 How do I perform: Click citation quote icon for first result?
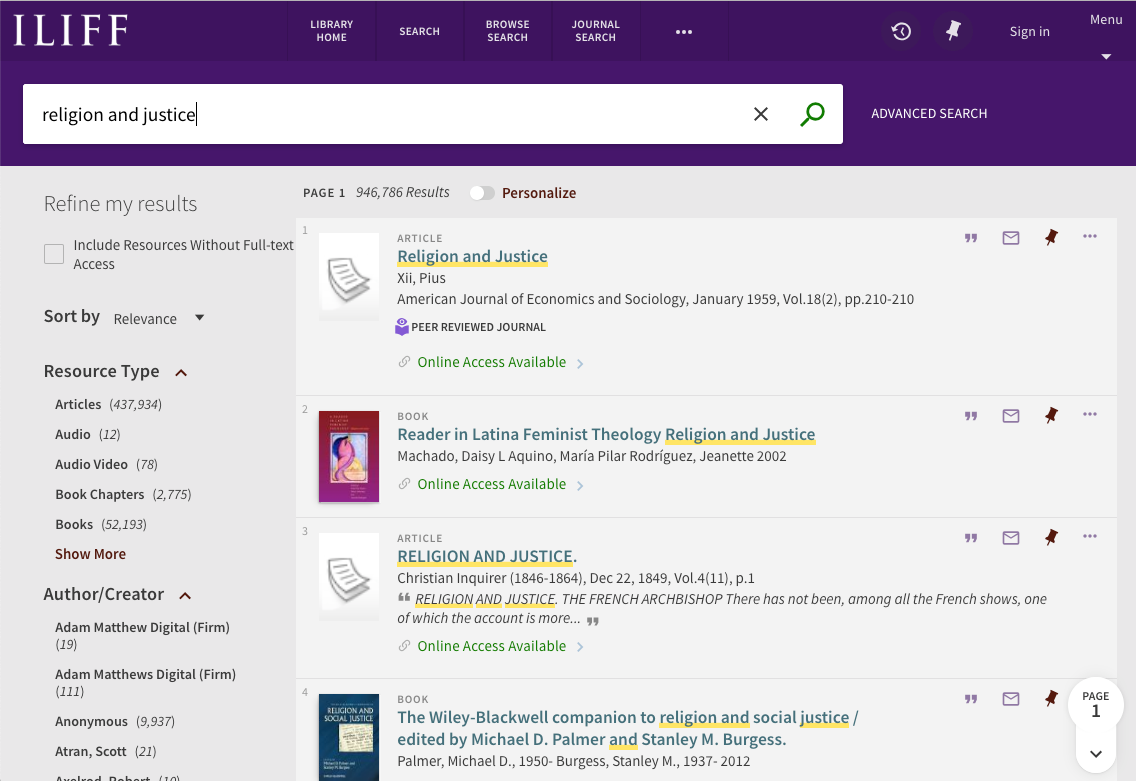pos(970,238)
